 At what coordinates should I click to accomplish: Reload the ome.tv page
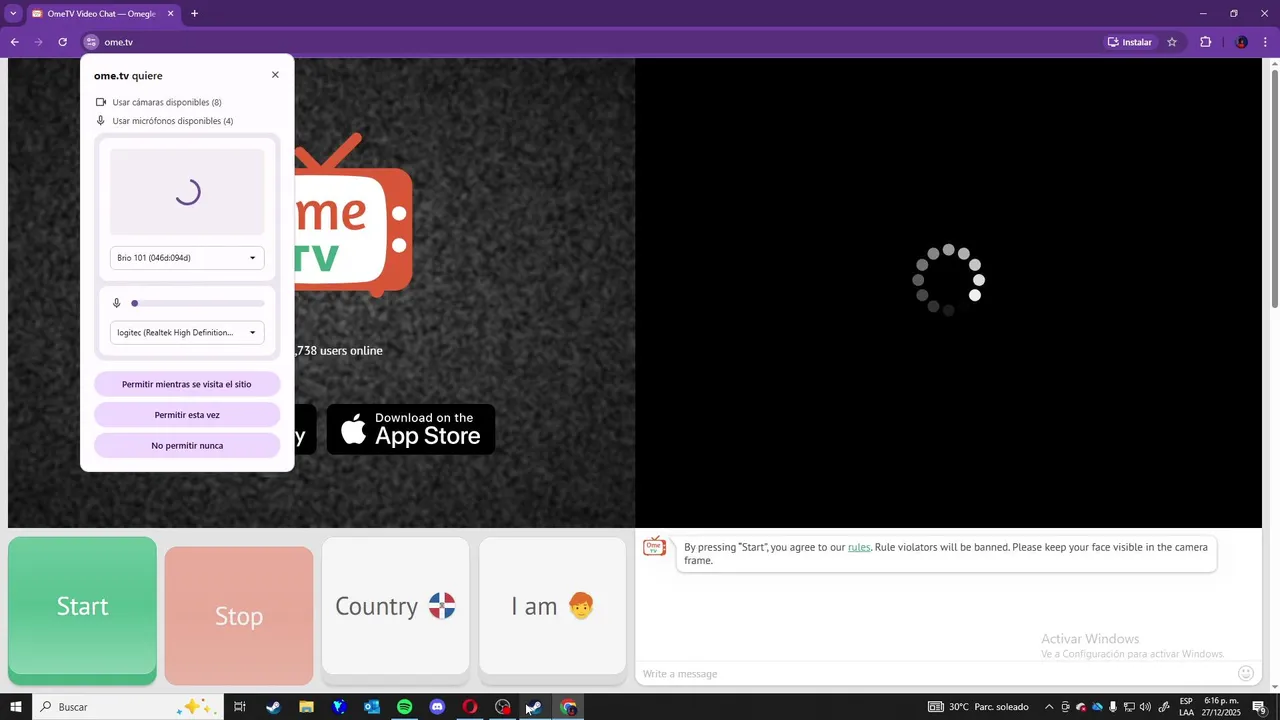pyautogui.click(x=62, y=42)
